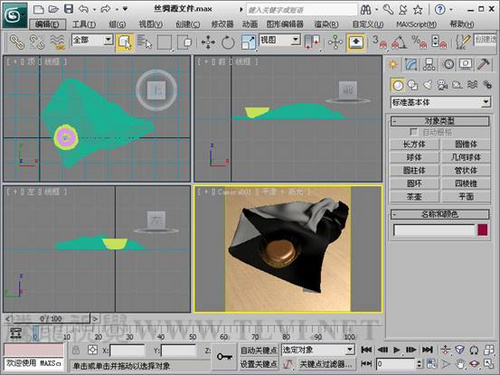Viewport: 500px width, 375px height.
Task: Switch to the Create command panel tab
Action: pos(393,64)
